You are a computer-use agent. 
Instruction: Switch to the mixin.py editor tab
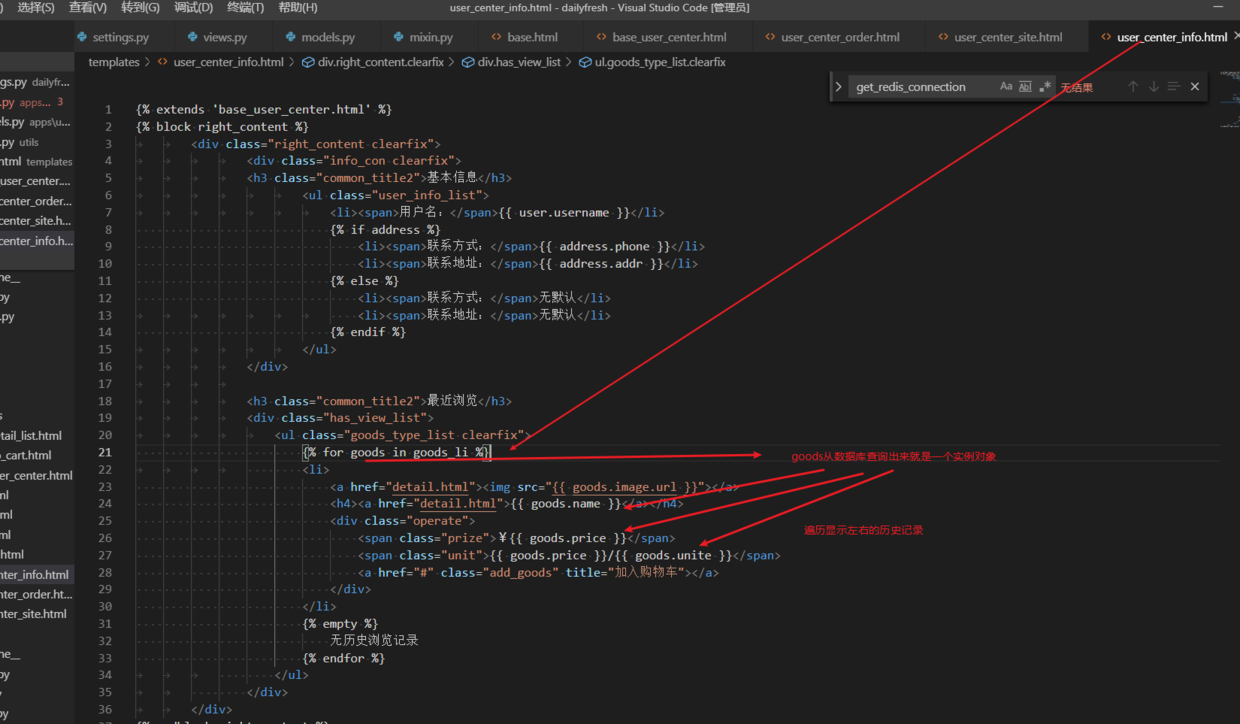430,37
